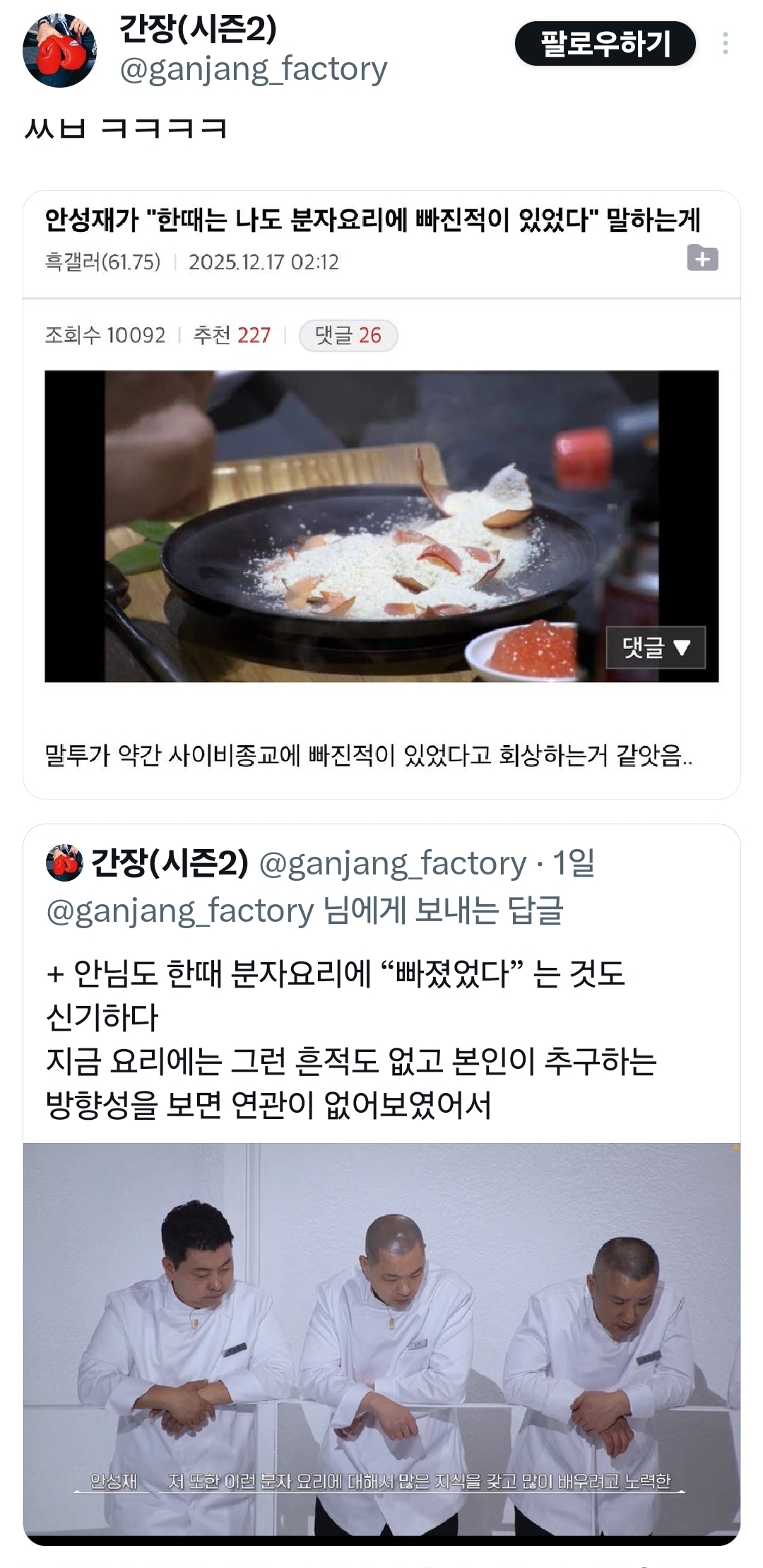Select the 댓글 26 comments pill

click(348, 335)
